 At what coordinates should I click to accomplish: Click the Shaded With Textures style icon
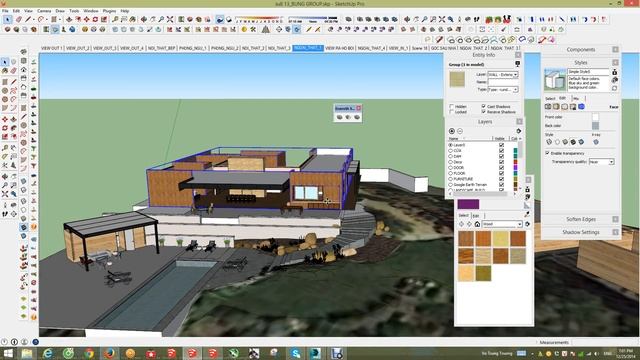point(573,142)
